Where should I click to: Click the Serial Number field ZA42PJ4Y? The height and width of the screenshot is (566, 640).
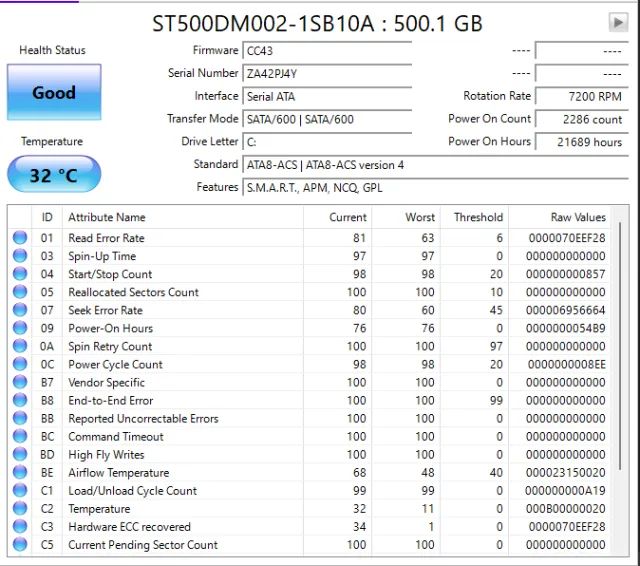pyautogui.click(x=327, y=74)
